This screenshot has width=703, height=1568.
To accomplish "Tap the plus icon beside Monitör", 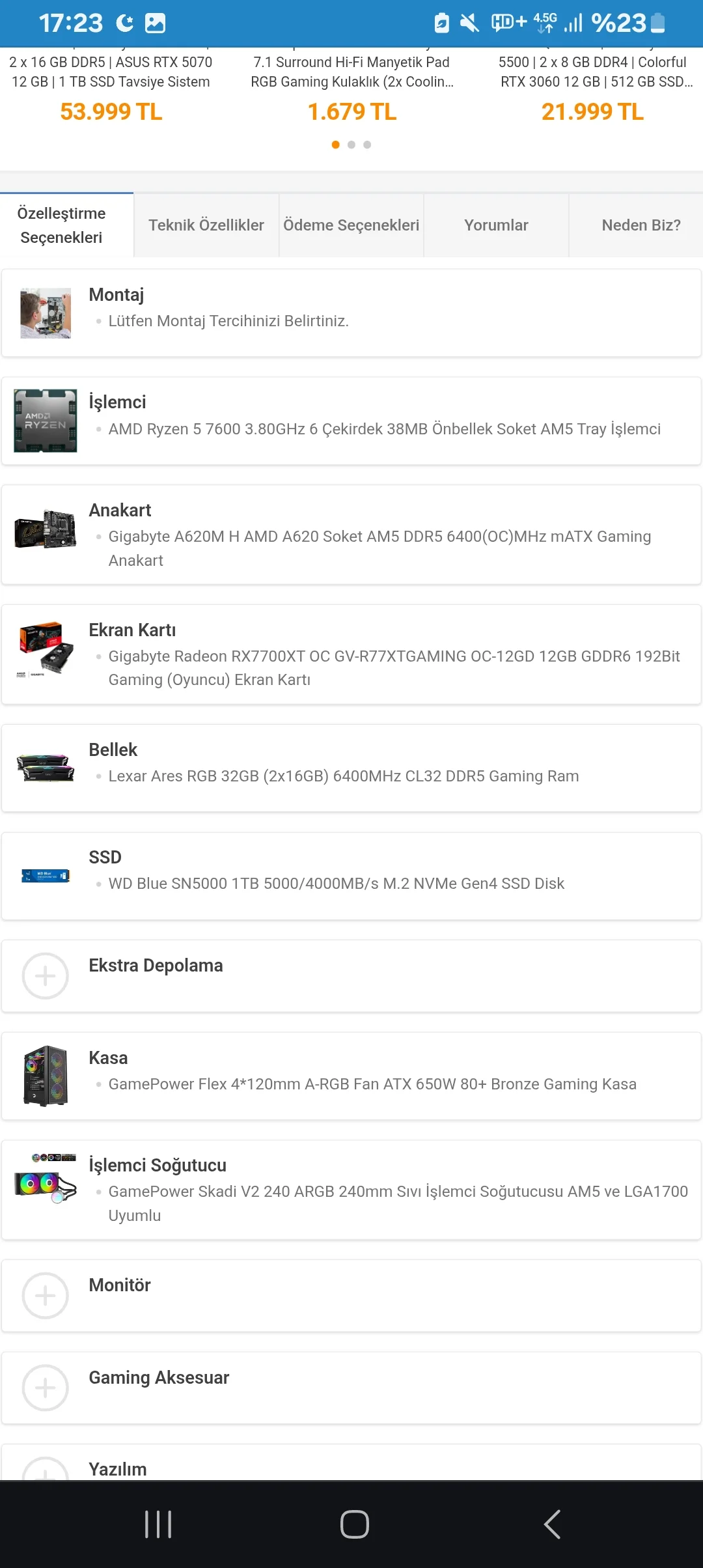I will tap(45, 1296).
